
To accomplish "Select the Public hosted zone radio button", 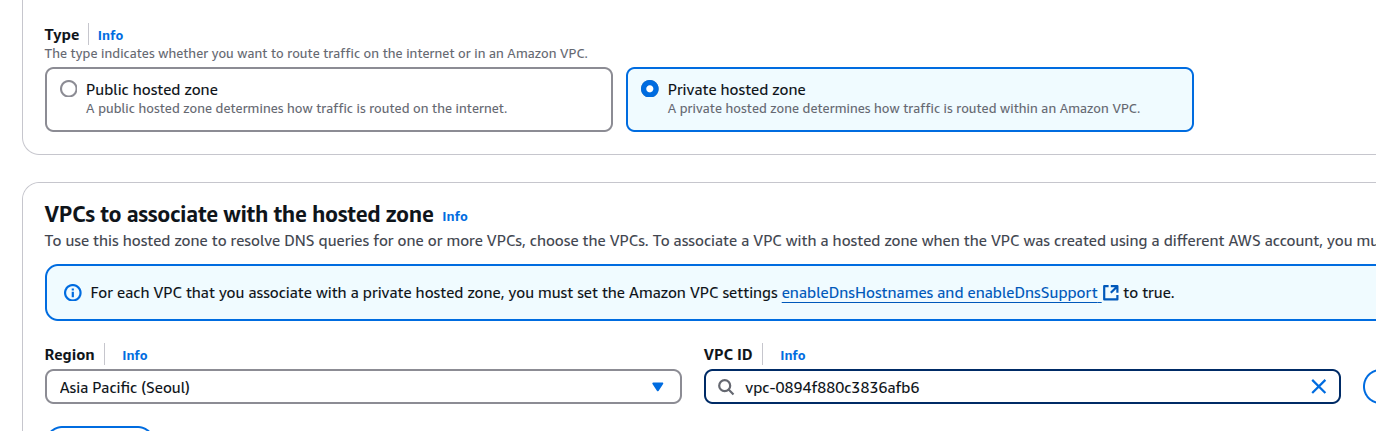I will 68,89.
